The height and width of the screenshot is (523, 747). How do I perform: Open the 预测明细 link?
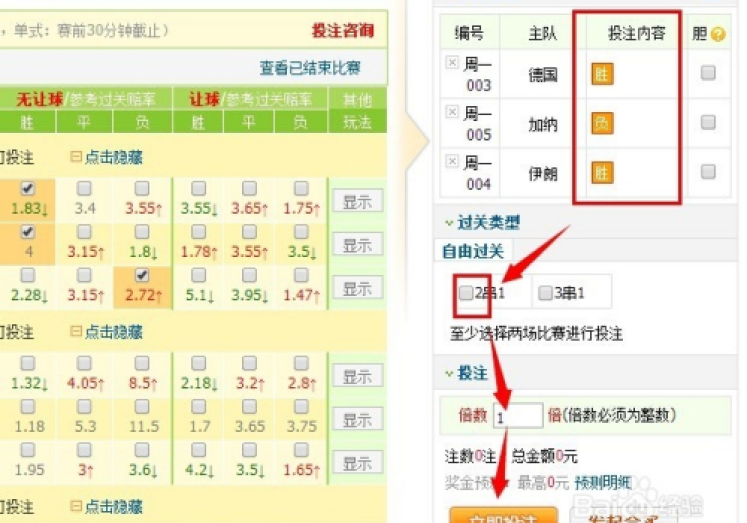[604, 483]
